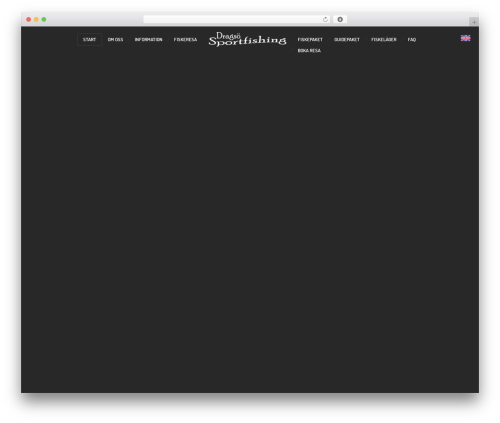The width and height of the screenshot is (500, 423).
Task: Open a new tab with the plus button
Action: (x=474, y=22)
